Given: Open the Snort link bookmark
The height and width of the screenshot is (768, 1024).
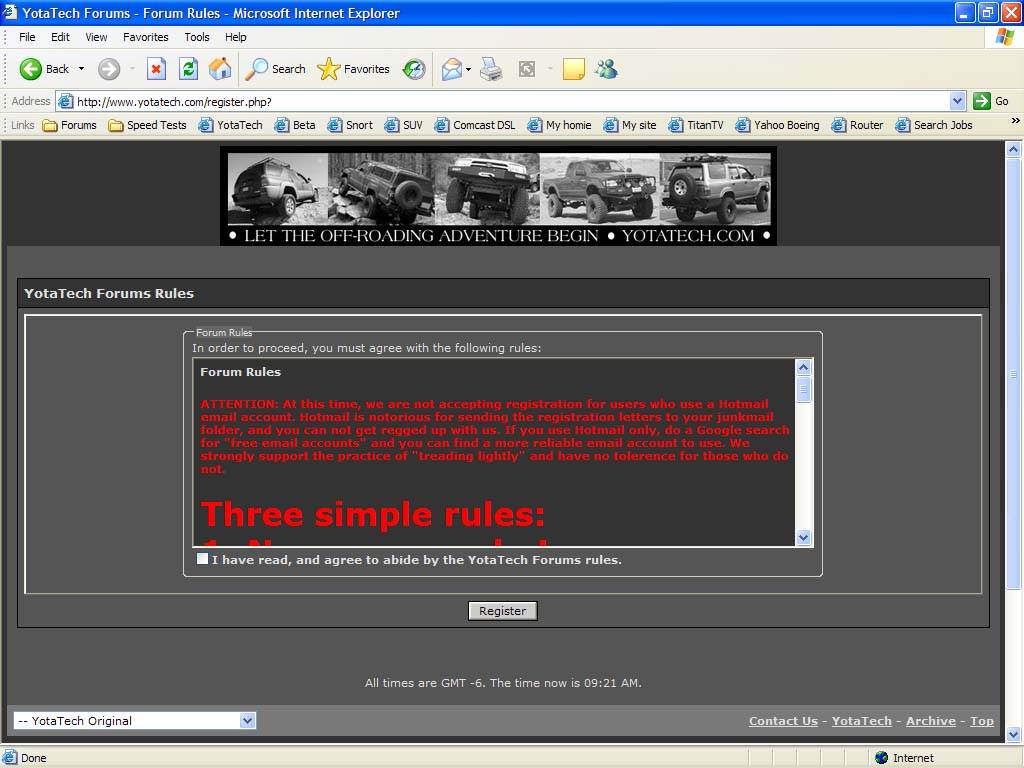Looking at the screenshot, I should 350,125.
